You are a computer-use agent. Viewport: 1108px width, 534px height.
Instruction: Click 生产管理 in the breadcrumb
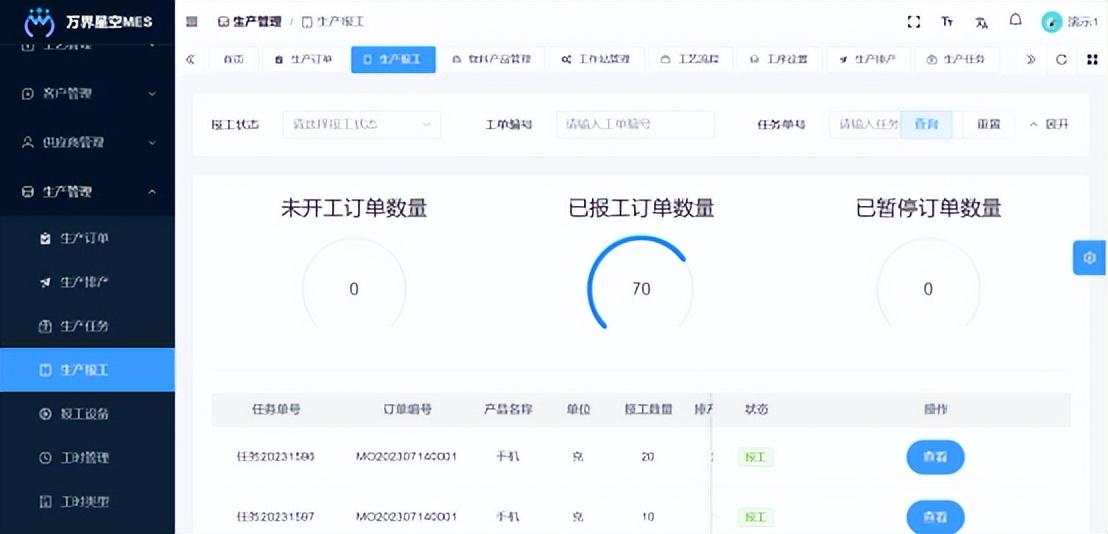[251, 22]
